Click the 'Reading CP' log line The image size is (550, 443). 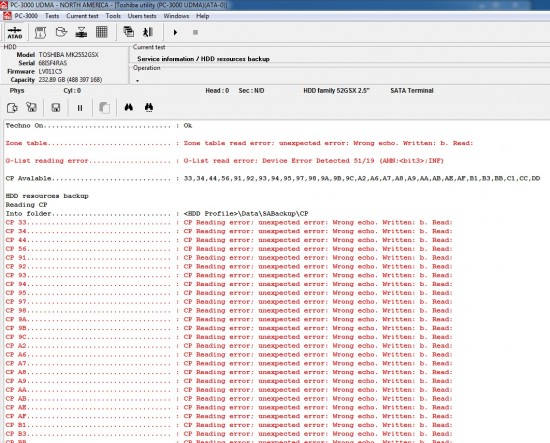point(26,204)
